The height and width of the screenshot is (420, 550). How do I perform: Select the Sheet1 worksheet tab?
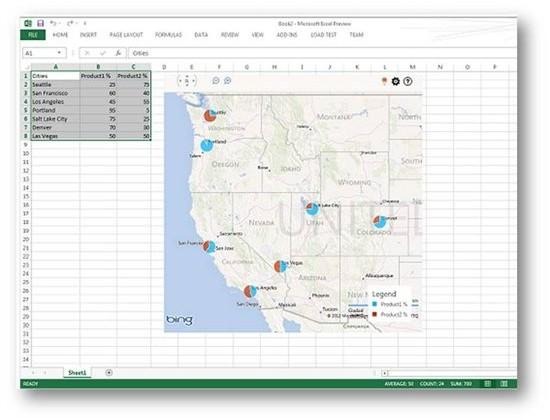pos(77,373)
